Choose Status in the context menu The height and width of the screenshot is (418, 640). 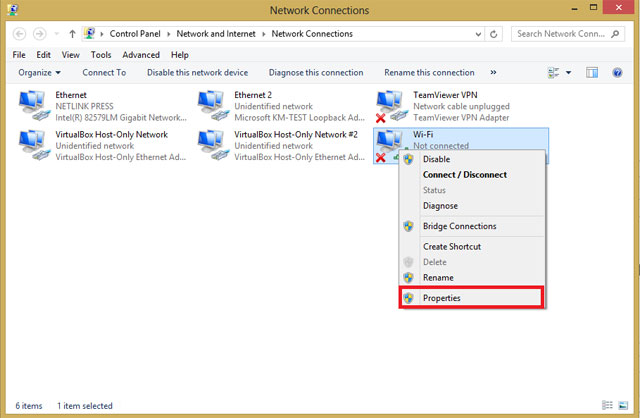click(471, 190)
